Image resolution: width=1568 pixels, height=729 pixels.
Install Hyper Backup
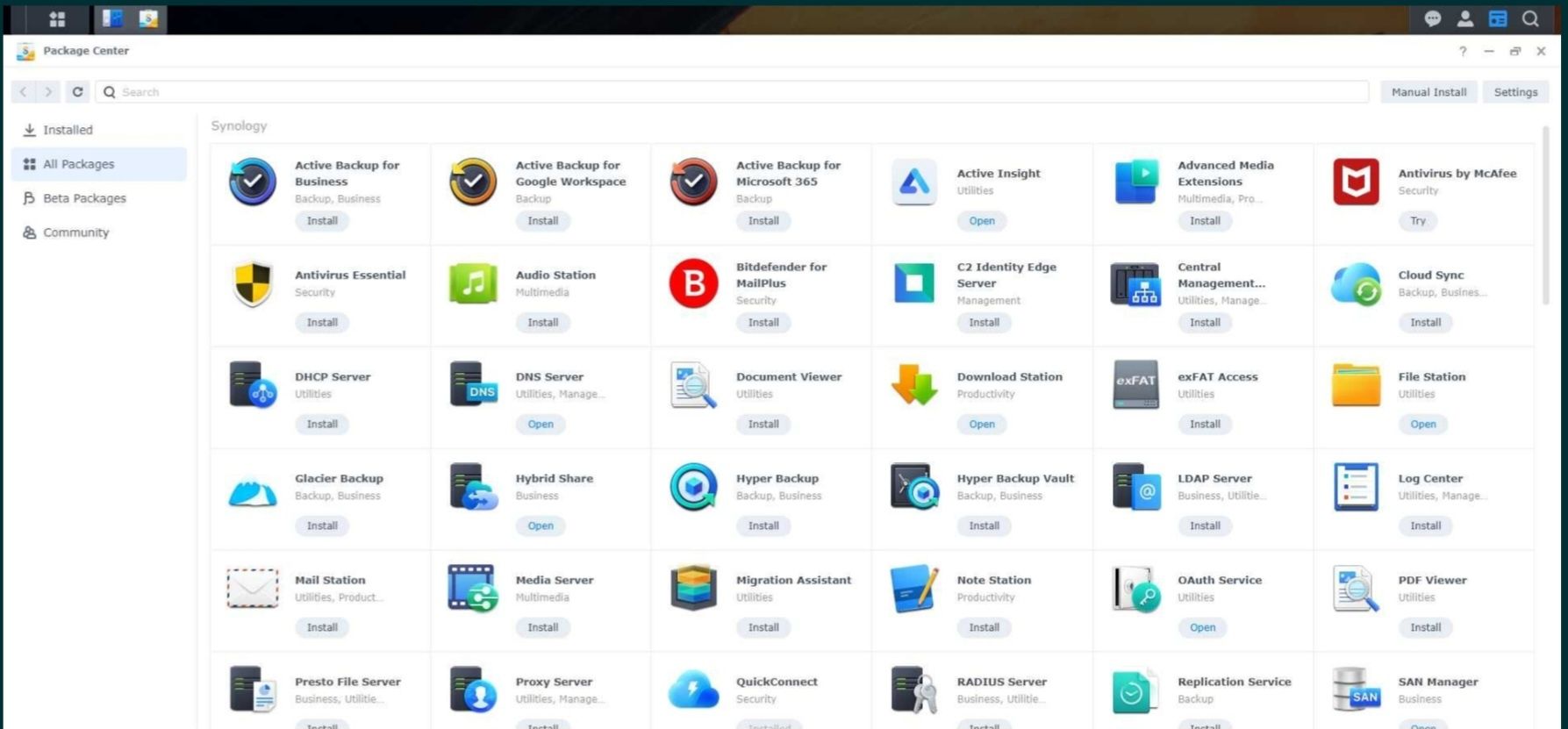[x=763, y=526]
